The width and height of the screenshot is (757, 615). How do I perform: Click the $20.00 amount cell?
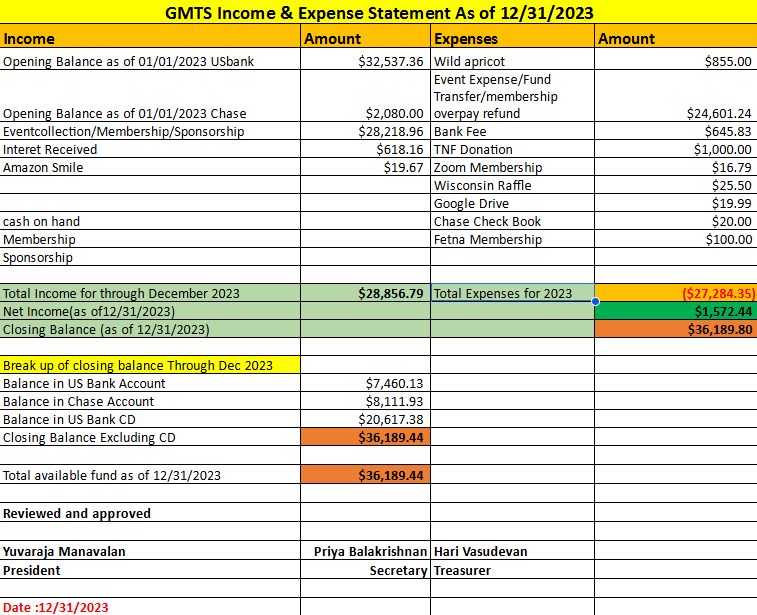676,221
